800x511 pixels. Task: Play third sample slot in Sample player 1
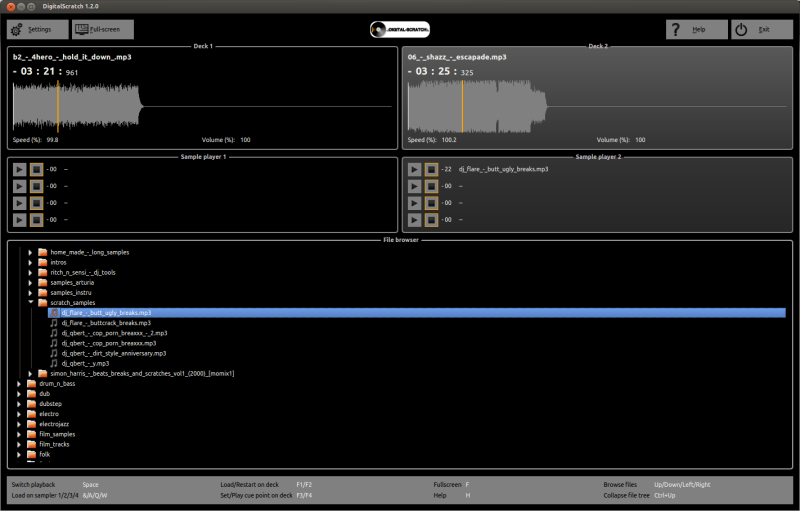coord(19,203)
